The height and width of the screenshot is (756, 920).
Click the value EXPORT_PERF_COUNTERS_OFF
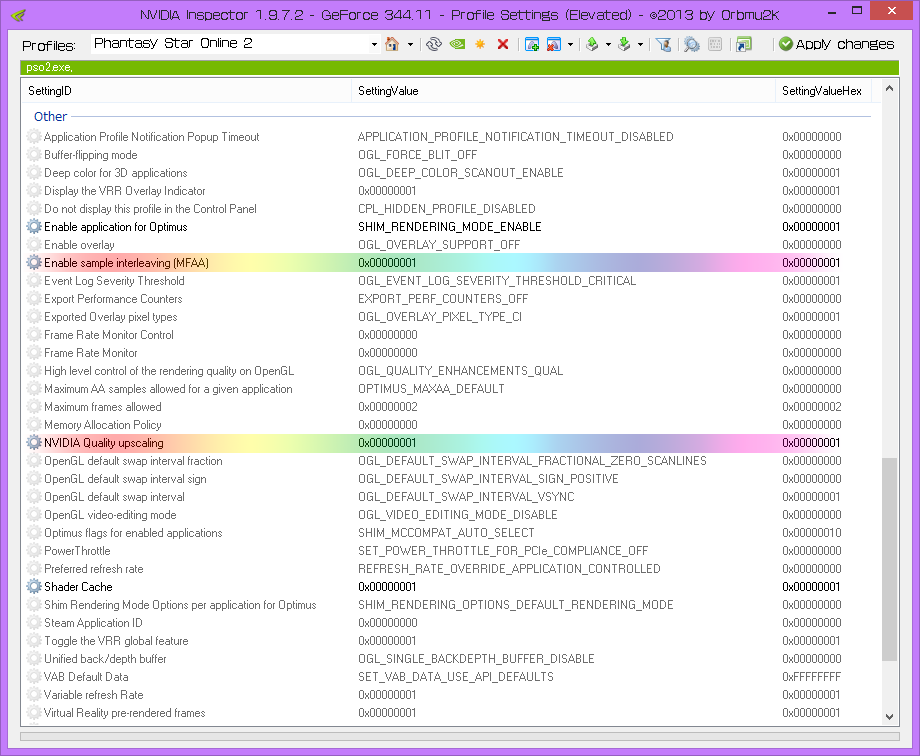point(443,299)
